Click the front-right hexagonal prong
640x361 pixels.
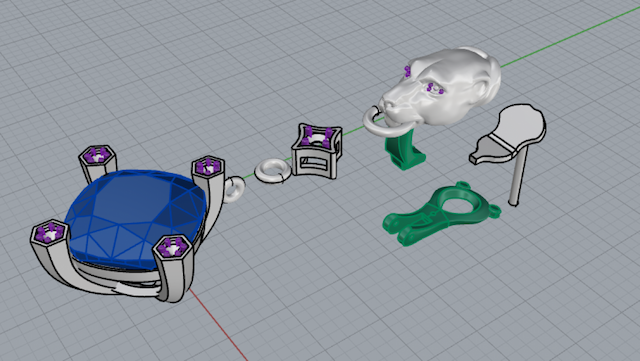click(x=172, y=247)
